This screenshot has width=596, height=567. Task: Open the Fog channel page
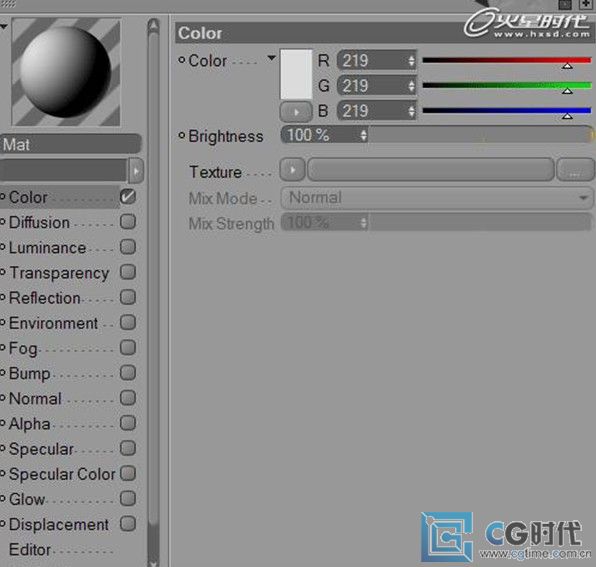pos(23,349)
